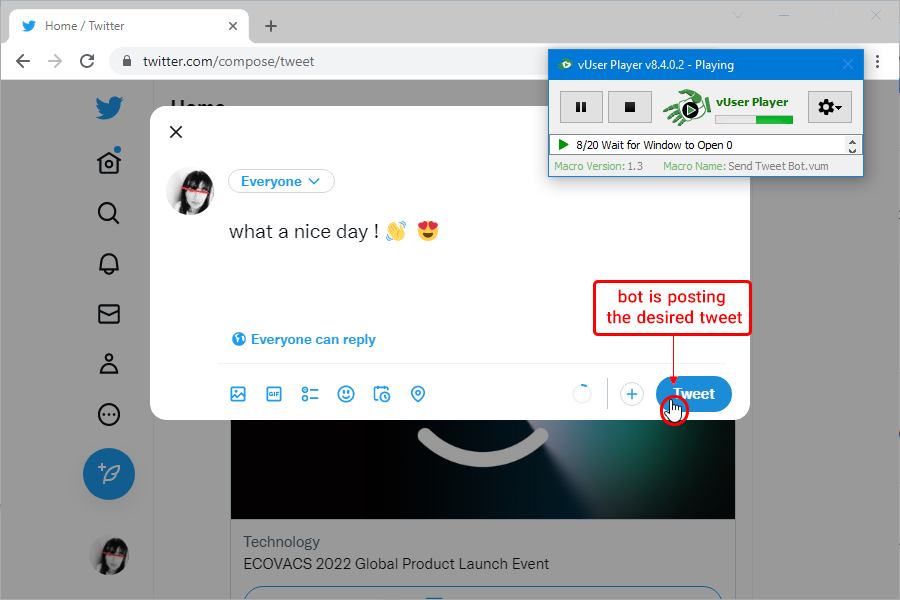Click the blue Tweet button
The height and width of the screenshot is (600, 900).
coord(693,394)
